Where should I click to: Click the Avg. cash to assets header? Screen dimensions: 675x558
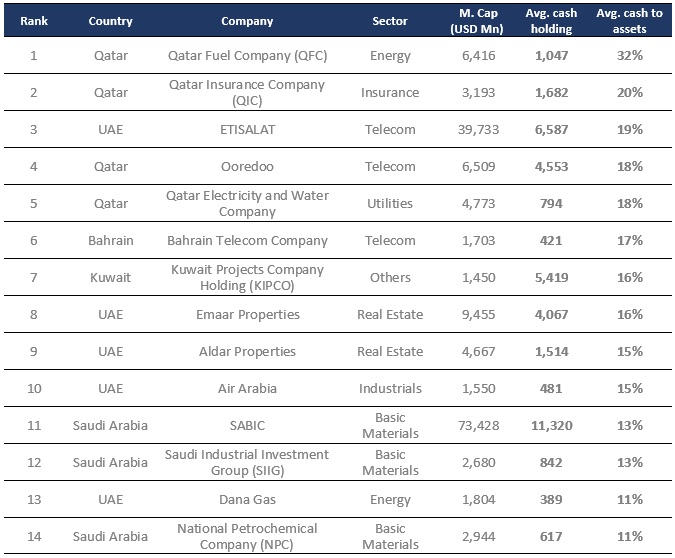[630, 21]
